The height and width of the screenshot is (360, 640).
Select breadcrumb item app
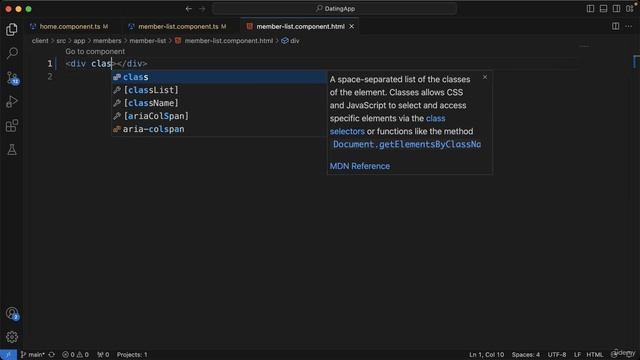pyautogui.click(x=79, y=41)
